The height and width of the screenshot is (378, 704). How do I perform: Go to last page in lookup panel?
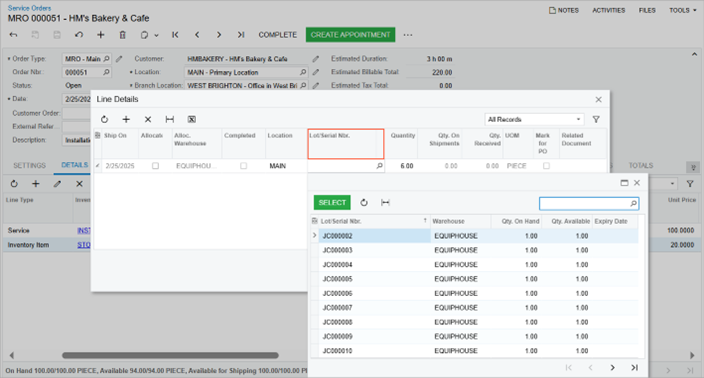pos(634,368)
